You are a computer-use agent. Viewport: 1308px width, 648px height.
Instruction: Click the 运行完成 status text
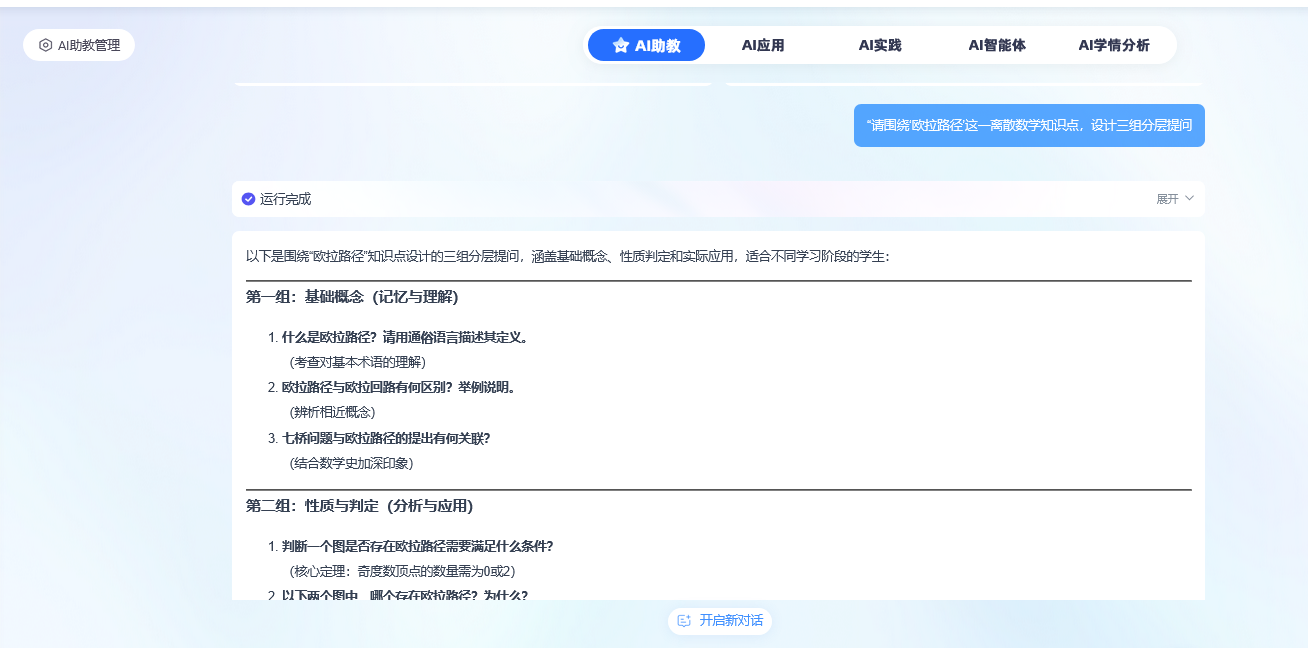(285, 199)
